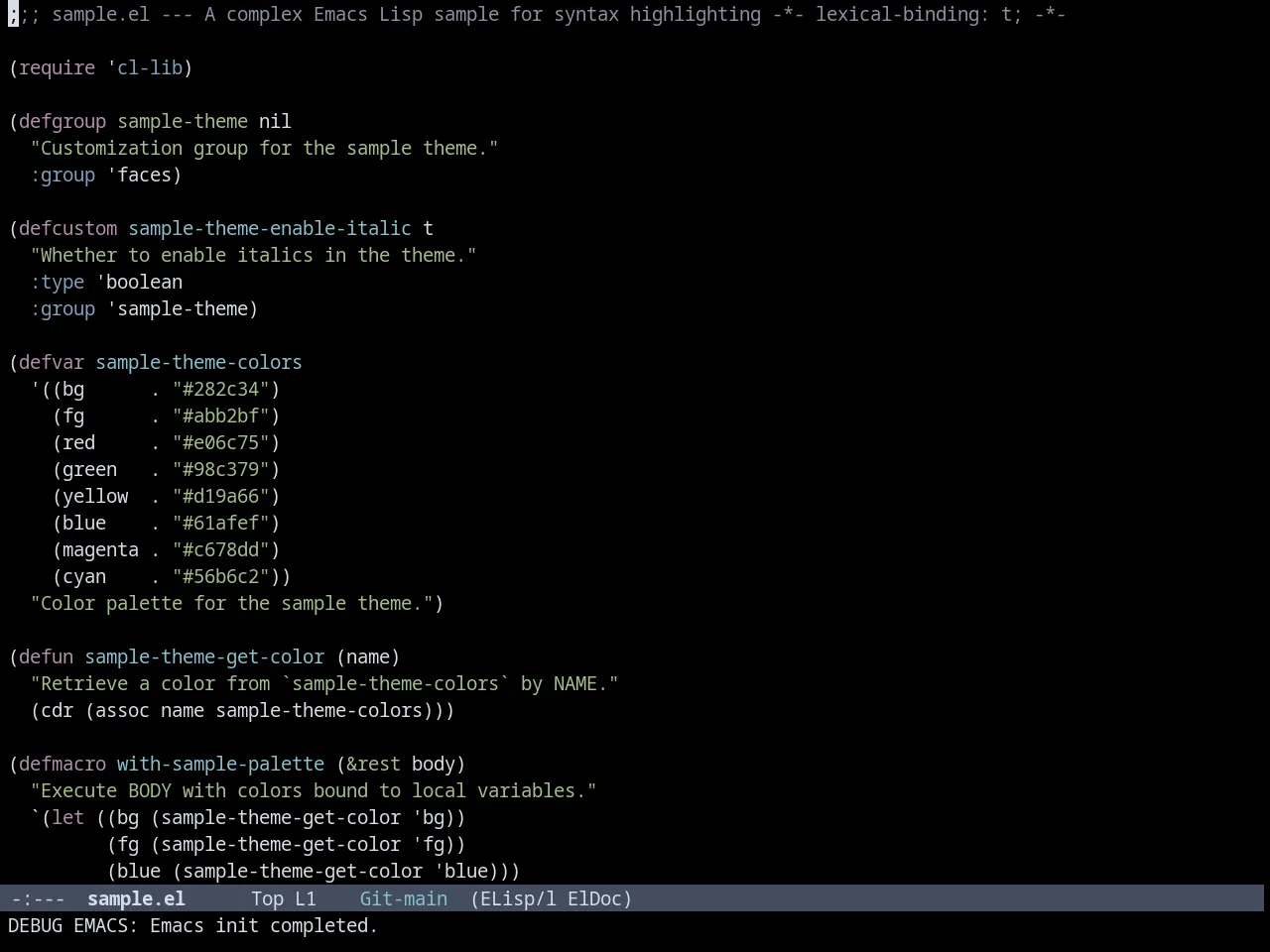Click sample-theme-get-color function name after defun
Screen dimensions: 1270x952
(204, 656)
